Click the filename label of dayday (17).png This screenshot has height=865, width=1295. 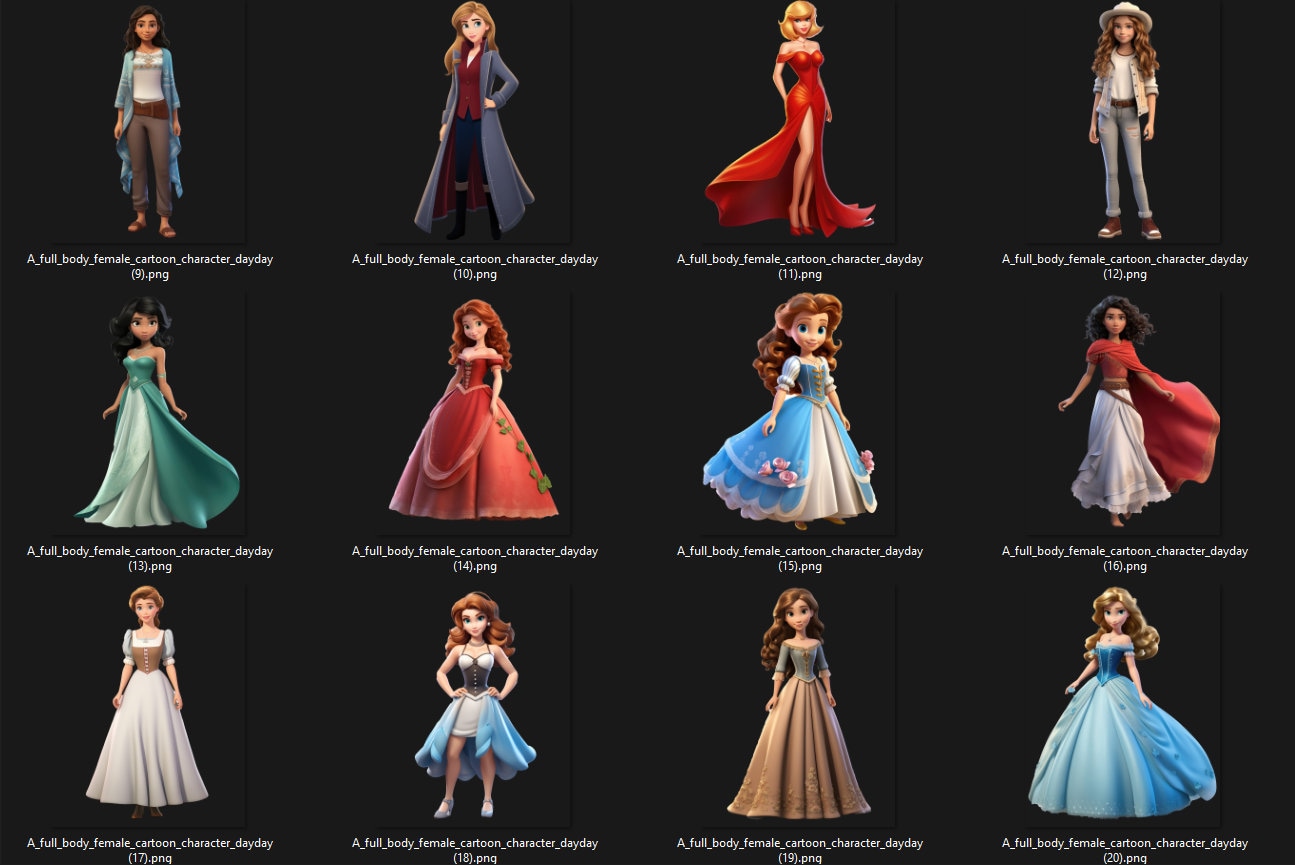click(150, 850)
